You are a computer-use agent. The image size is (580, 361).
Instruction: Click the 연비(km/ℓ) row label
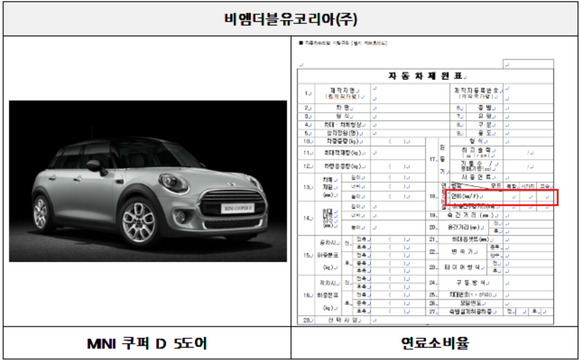click(466, 196)
